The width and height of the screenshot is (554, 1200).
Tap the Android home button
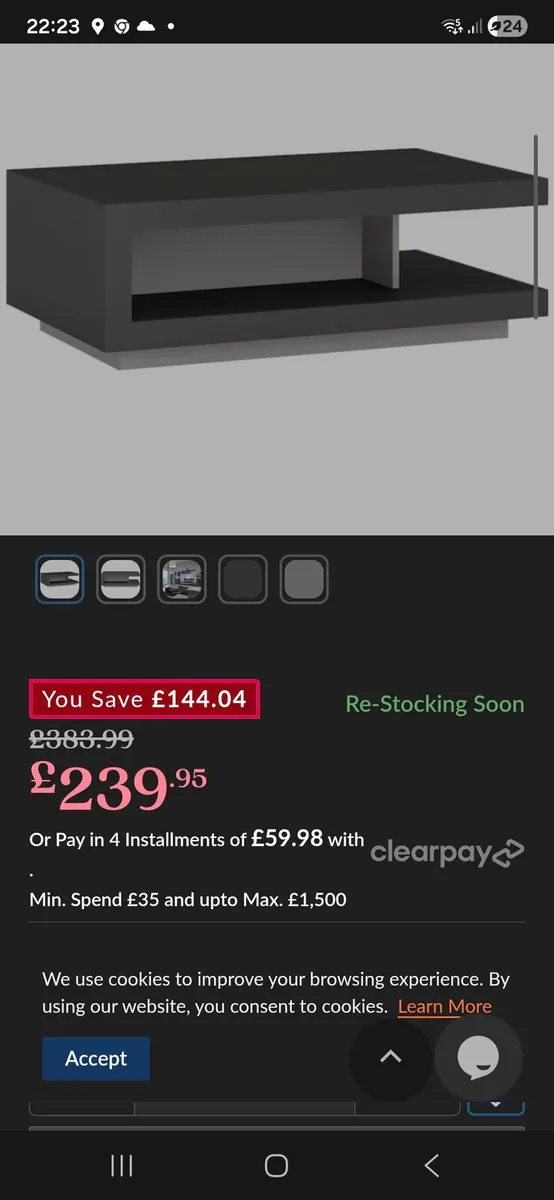[277, 1165]
